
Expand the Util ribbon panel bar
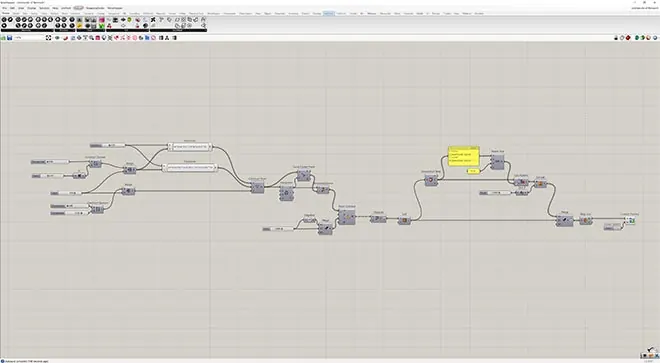(127, 30)
